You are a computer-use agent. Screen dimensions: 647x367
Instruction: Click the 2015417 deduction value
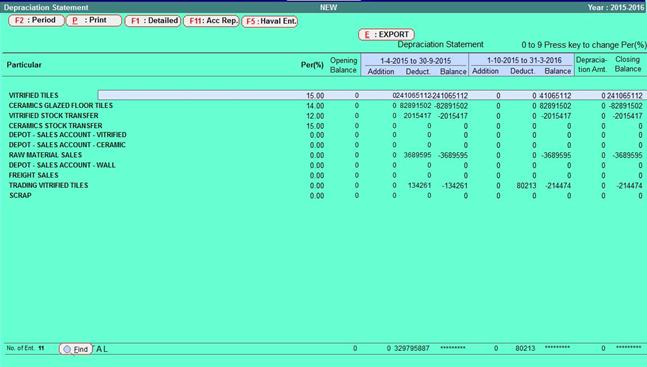[417, 116]
